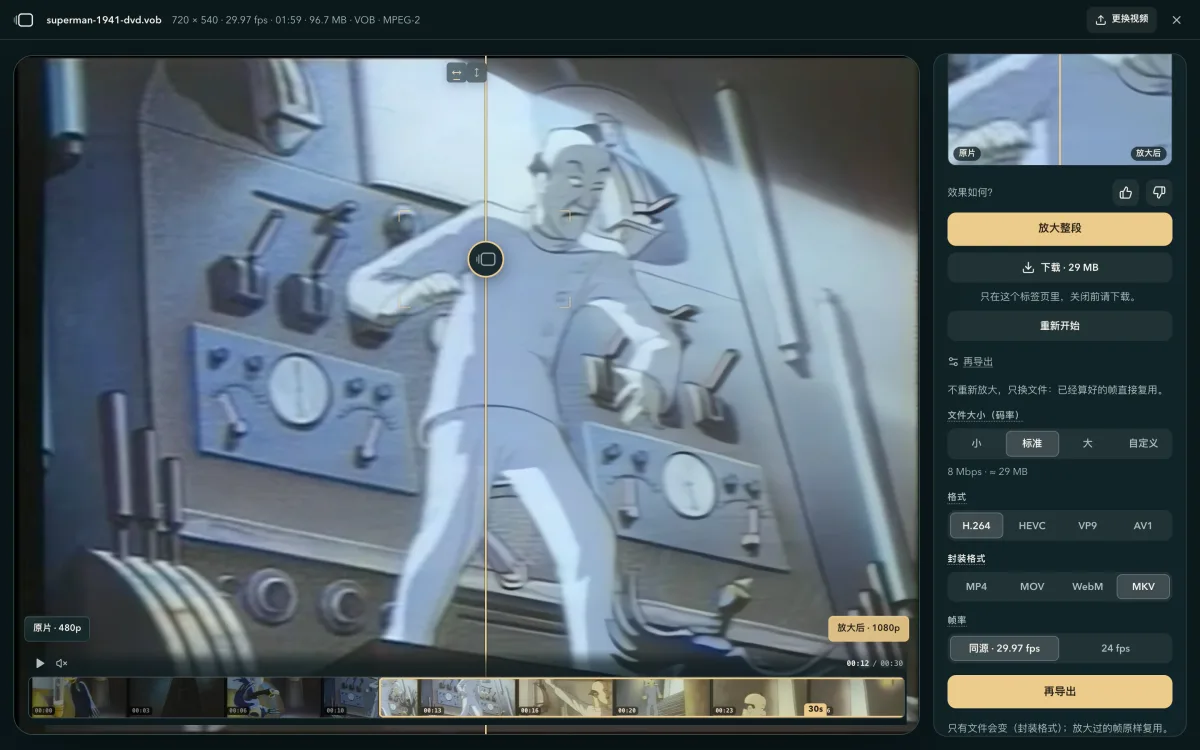Screen dimensions: 1200x750
Task: Unmute the video audio
Action: pyautogui.click(x=62, y=663)
